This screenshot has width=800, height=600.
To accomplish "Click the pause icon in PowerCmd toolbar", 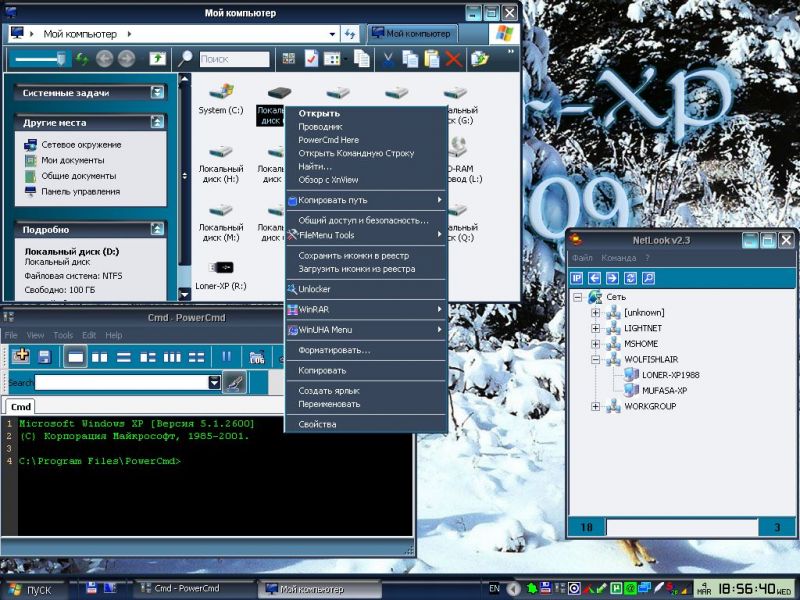I will click(x=227, y=356).
